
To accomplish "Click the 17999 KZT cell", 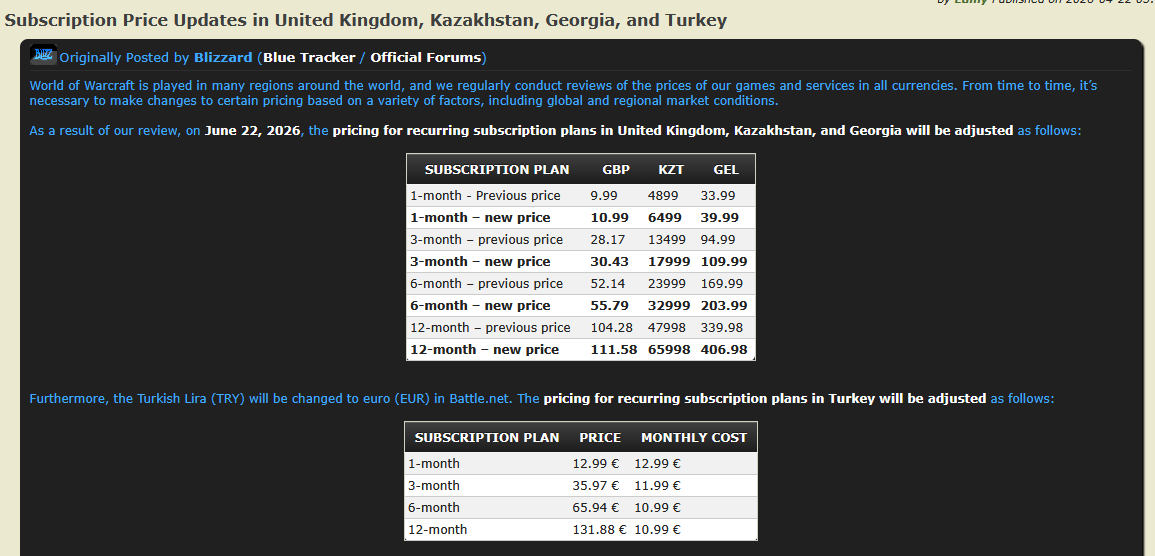I will coord(669,262).
